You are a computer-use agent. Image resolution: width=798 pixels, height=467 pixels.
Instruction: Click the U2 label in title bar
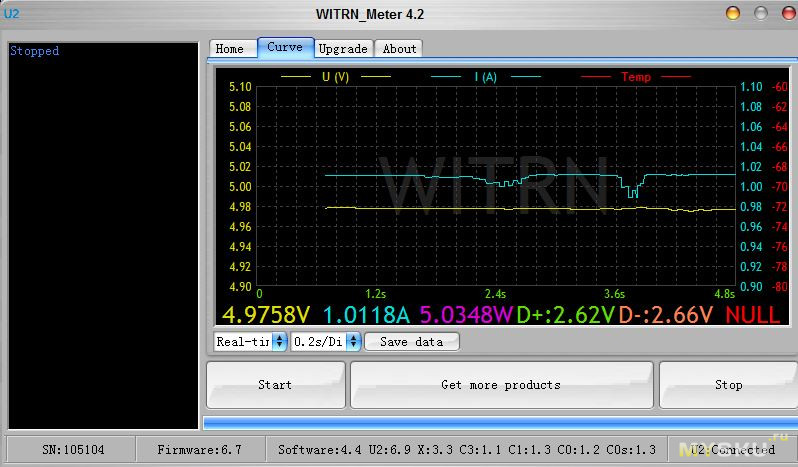(x=12, y=14)
